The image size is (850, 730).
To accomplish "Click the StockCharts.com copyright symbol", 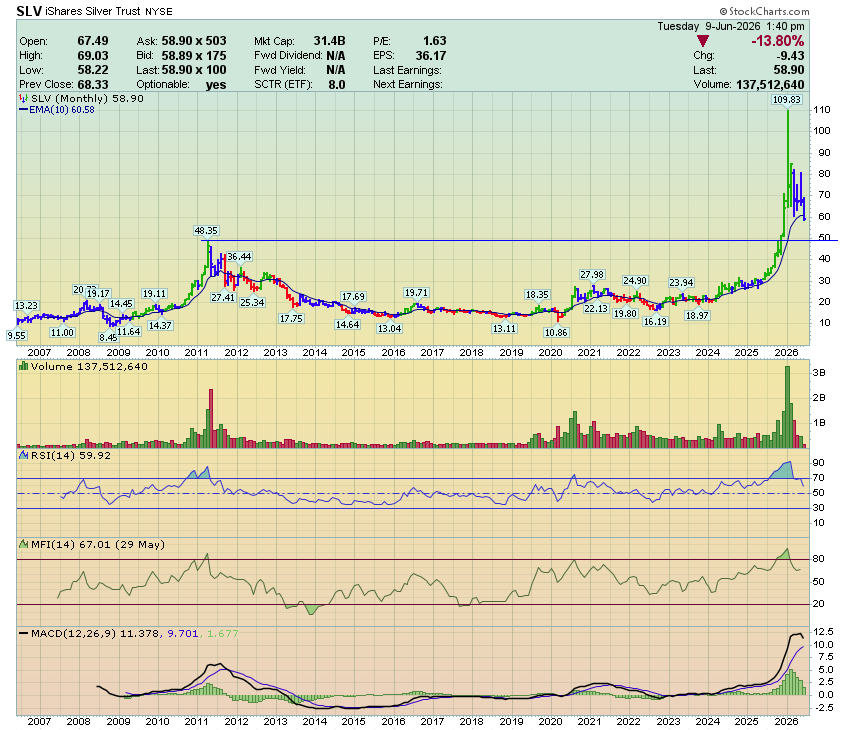I will click(x=723, y=11).
